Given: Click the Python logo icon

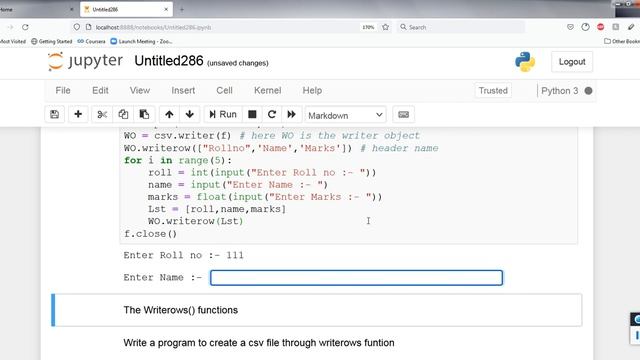Looking at the screenshot, I should pos(525,62).
